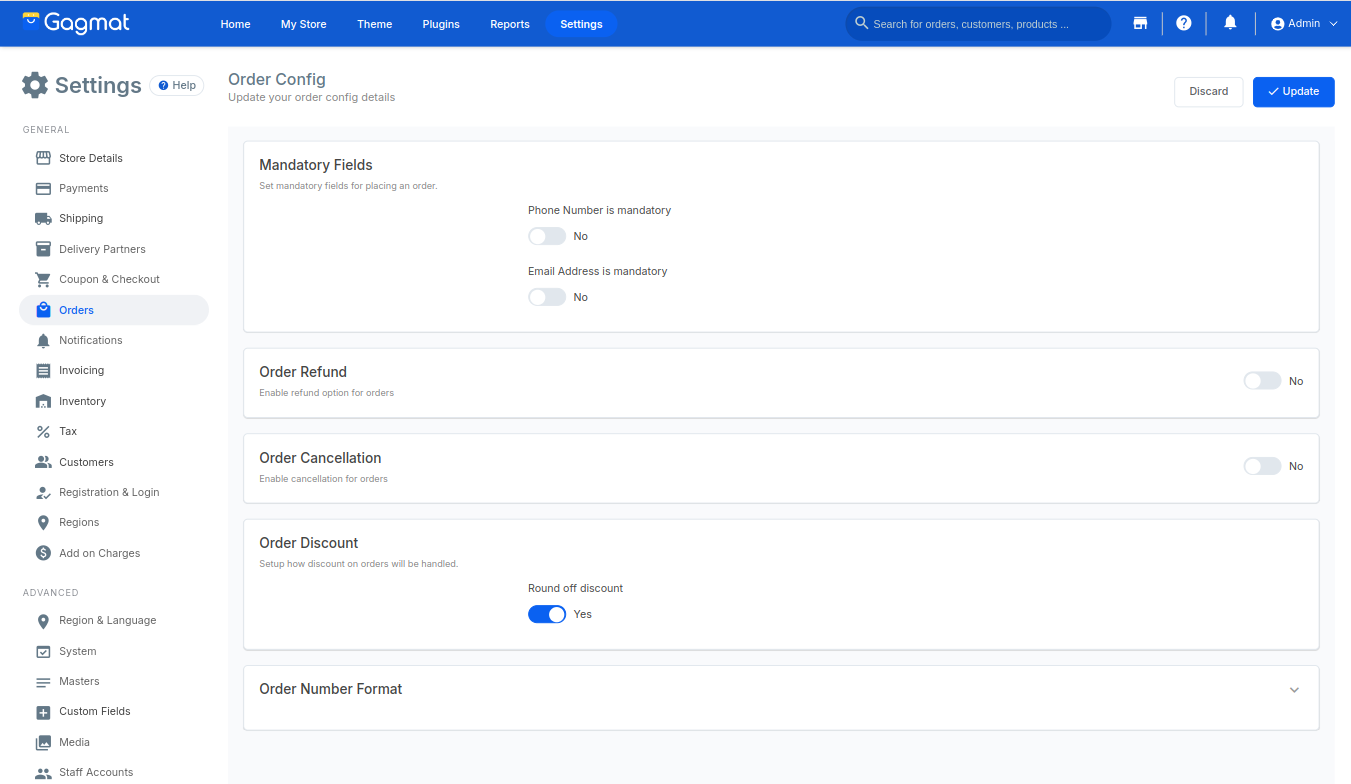Click the Help button beside Settings
Viewport: 1351px width, 784px height.
click(x=177, y=86)
